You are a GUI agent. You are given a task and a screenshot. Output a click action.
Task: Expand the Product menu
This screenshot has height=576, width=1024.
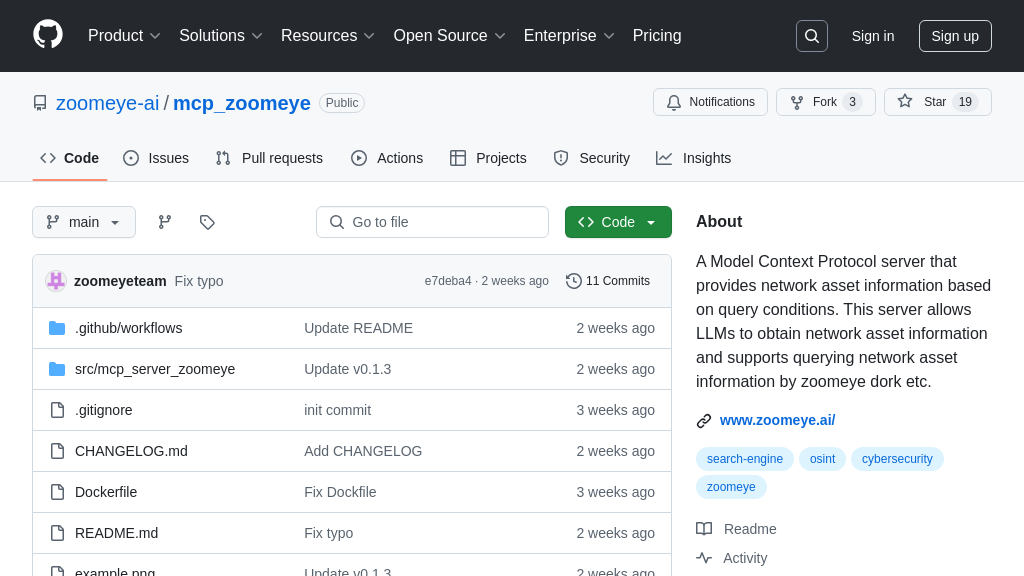(x=124, y=36)
